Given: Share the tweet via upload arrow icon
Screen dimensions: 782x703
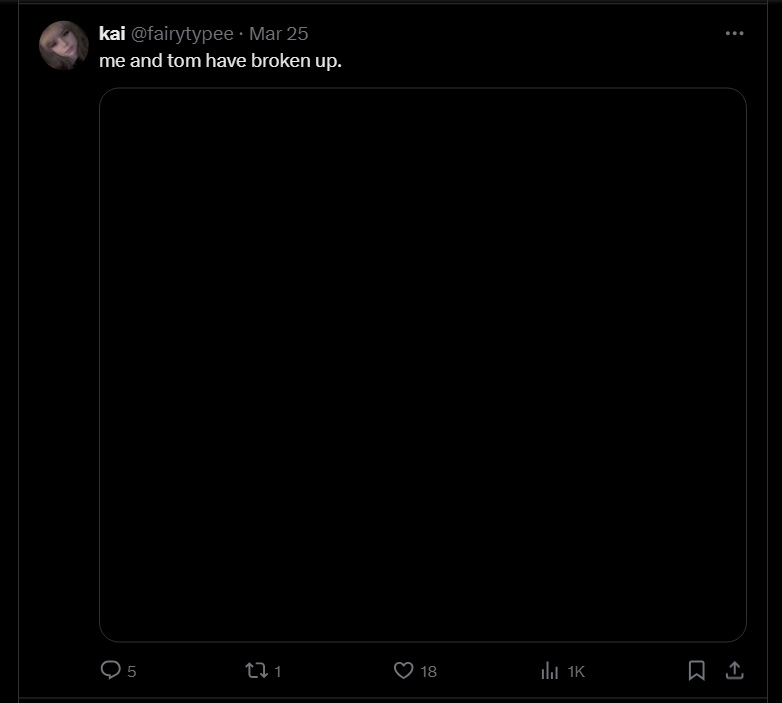Looking at the screenshot, I should [734, 670].
